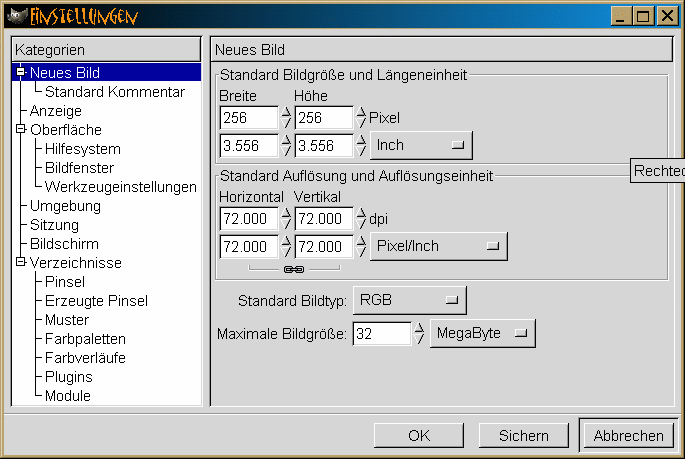Image resolution: width=685 pixels, height=459 pixels.
Task: Click the OK button
Action: tap(419, 435)
